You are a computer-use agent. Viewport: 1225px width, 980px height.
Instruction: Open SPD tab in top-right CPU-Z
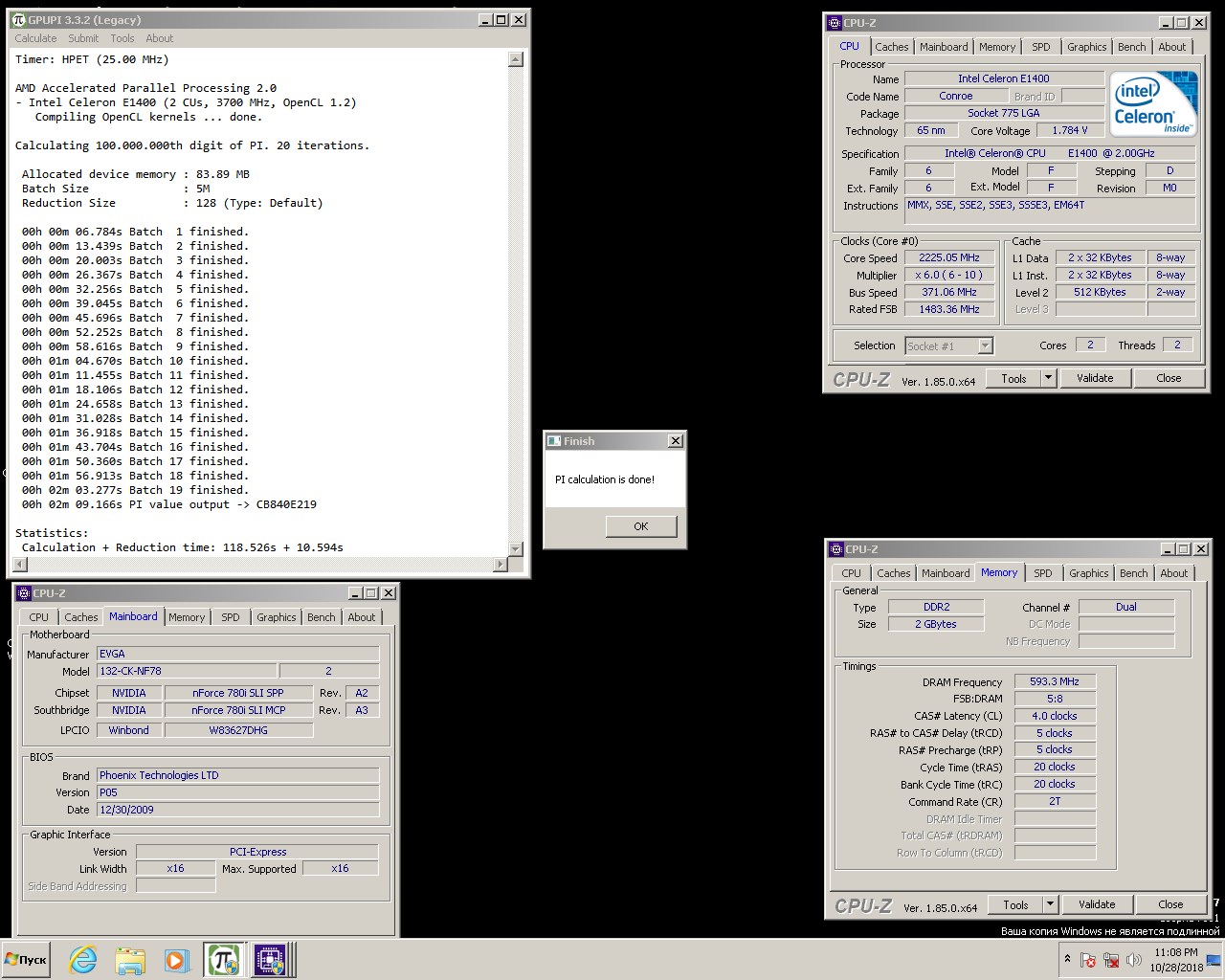coord(1041,47)
